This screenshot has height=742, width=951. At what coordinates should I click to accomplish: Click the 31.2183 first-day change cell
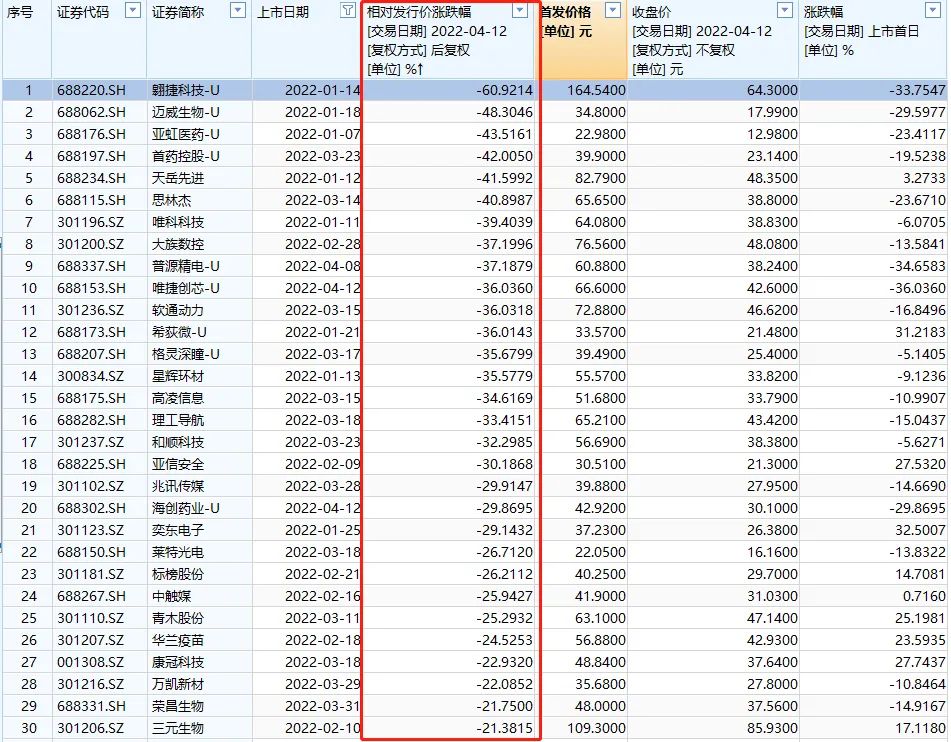pos(920,332)
